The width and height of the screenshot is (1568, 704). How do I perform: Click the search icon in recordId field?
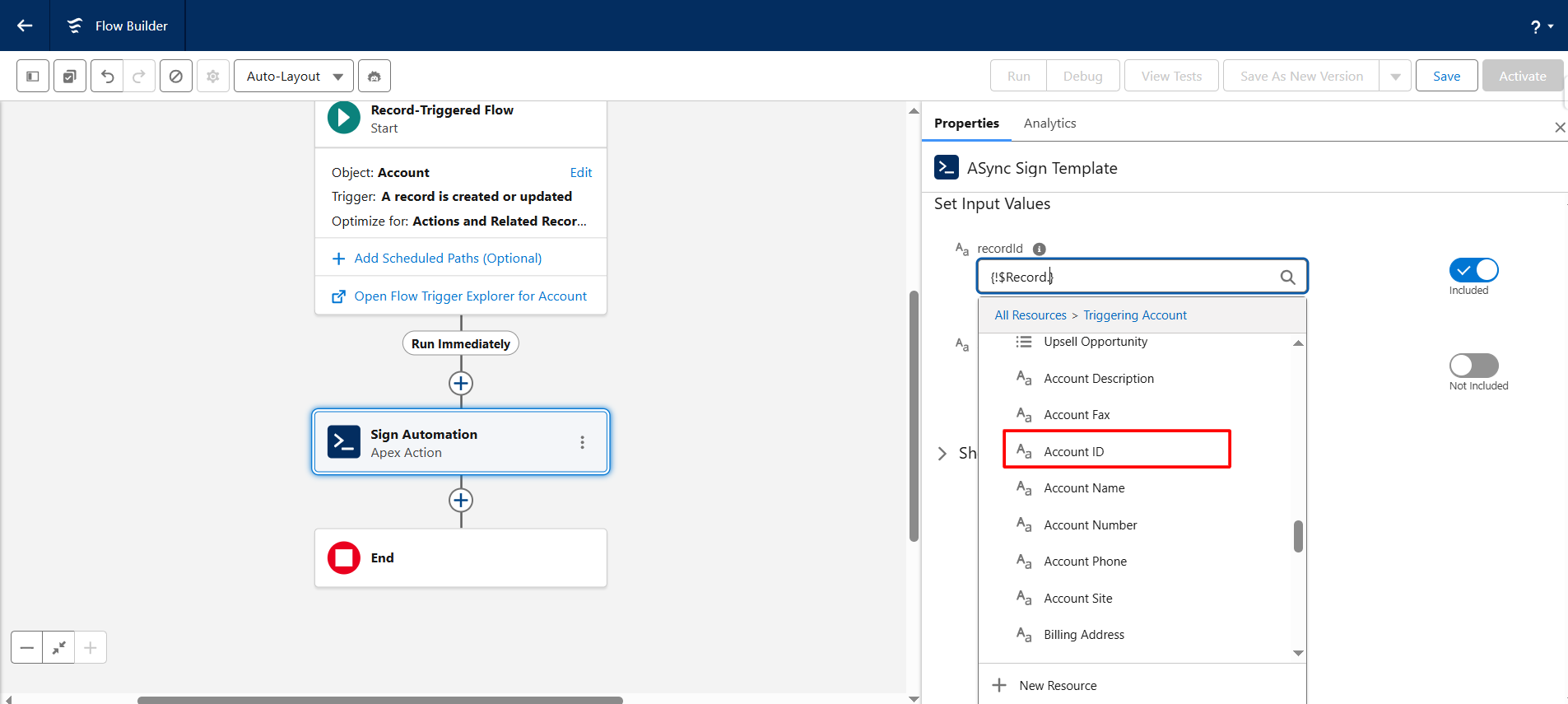[1287, 277]
